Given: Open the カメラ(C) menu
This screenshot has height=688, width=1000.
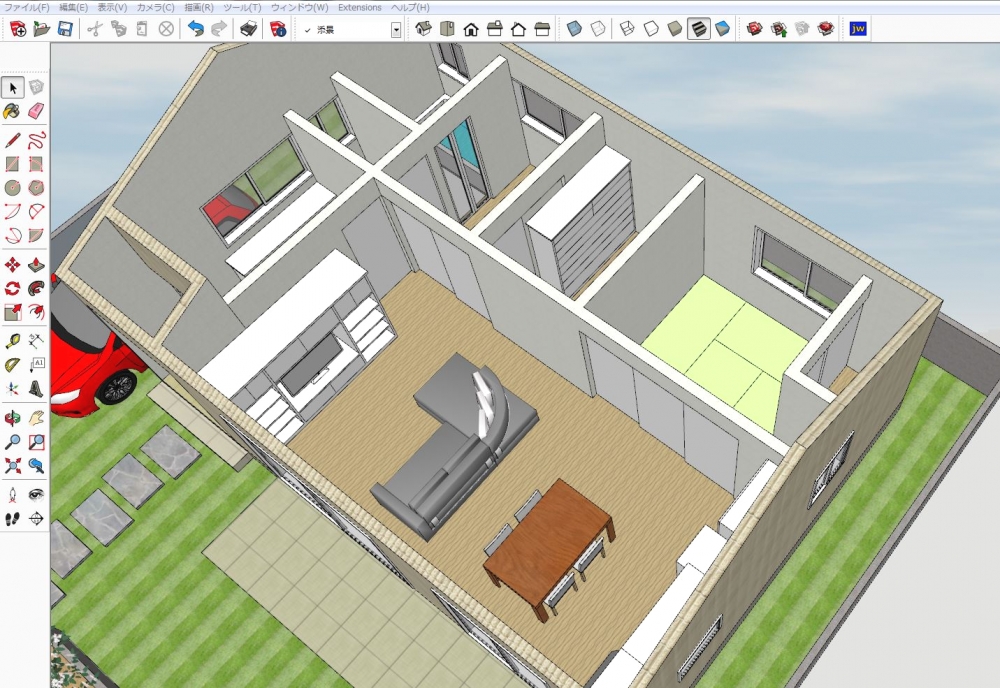Looking at the screenshot, I should (x=156, y=8).
